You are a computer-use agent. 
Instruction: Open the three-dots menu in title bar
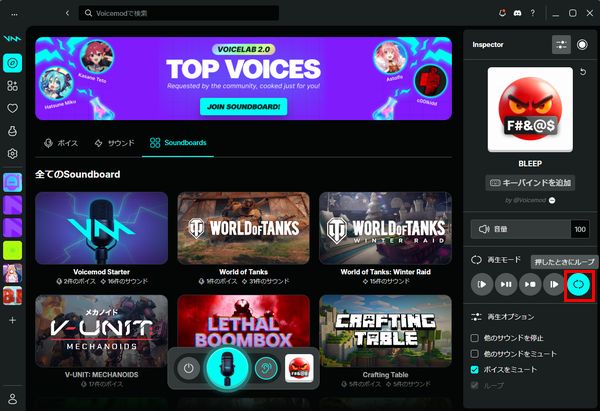click(x=15, y=14)
